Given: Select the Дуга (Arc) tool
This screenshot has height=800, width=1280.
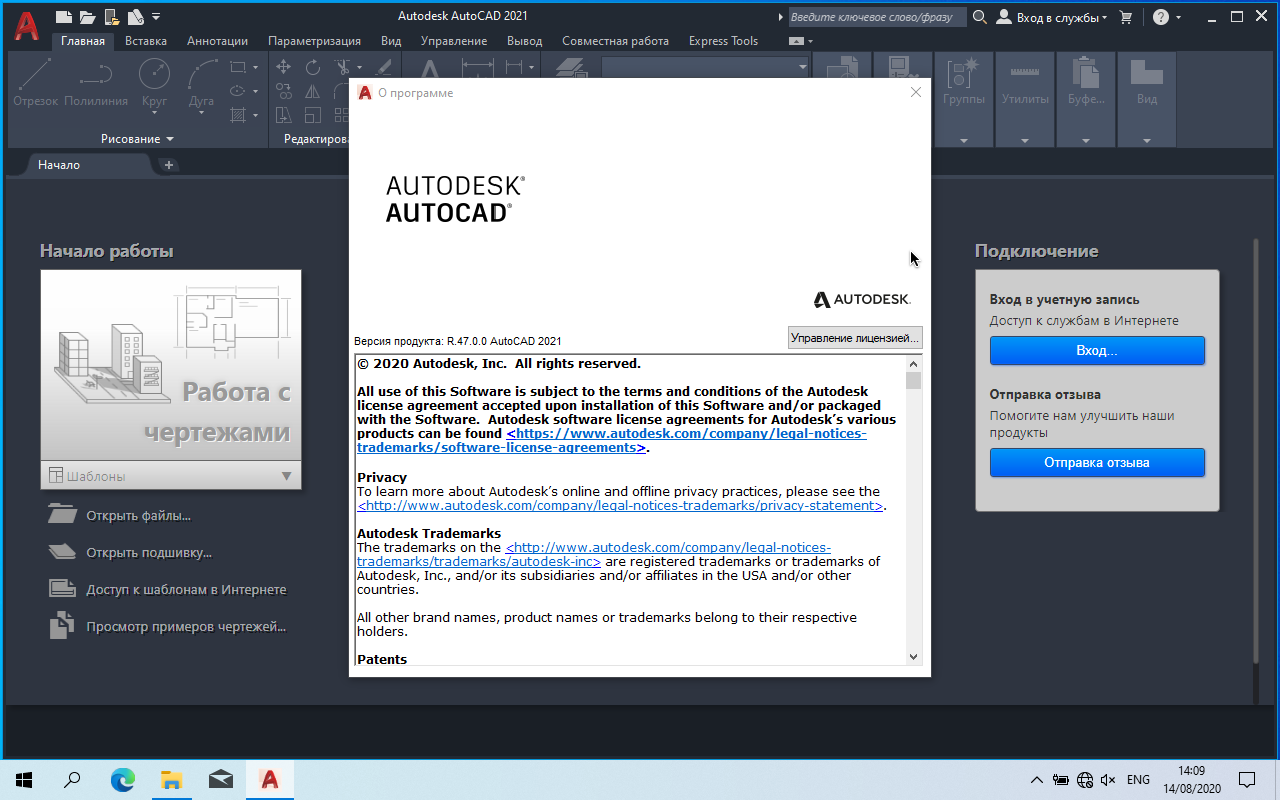Looking at the screenshot, I should tap(202, 84).
